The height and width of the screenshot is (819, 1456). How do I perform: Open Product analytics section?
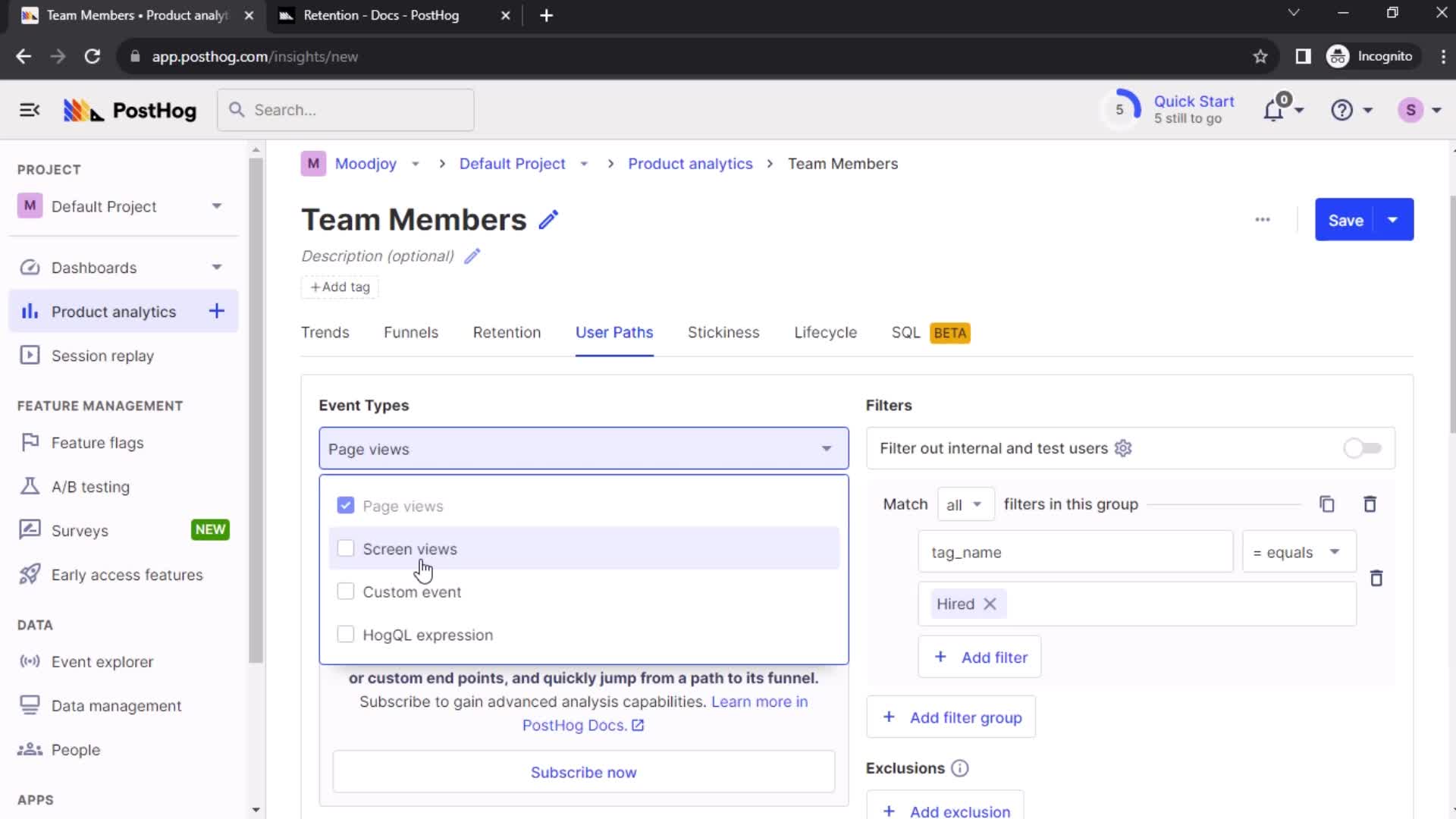[113, 311]
